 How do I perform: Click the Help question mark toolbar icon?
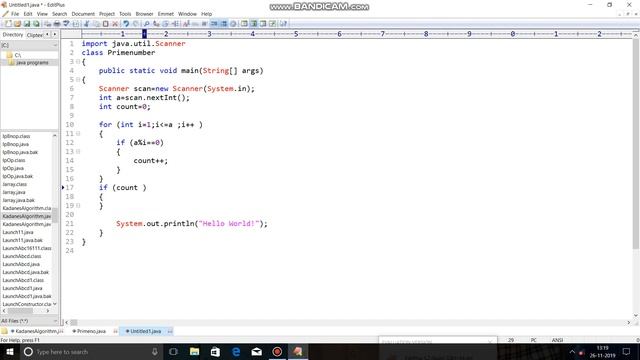click(x=283, y=24)
